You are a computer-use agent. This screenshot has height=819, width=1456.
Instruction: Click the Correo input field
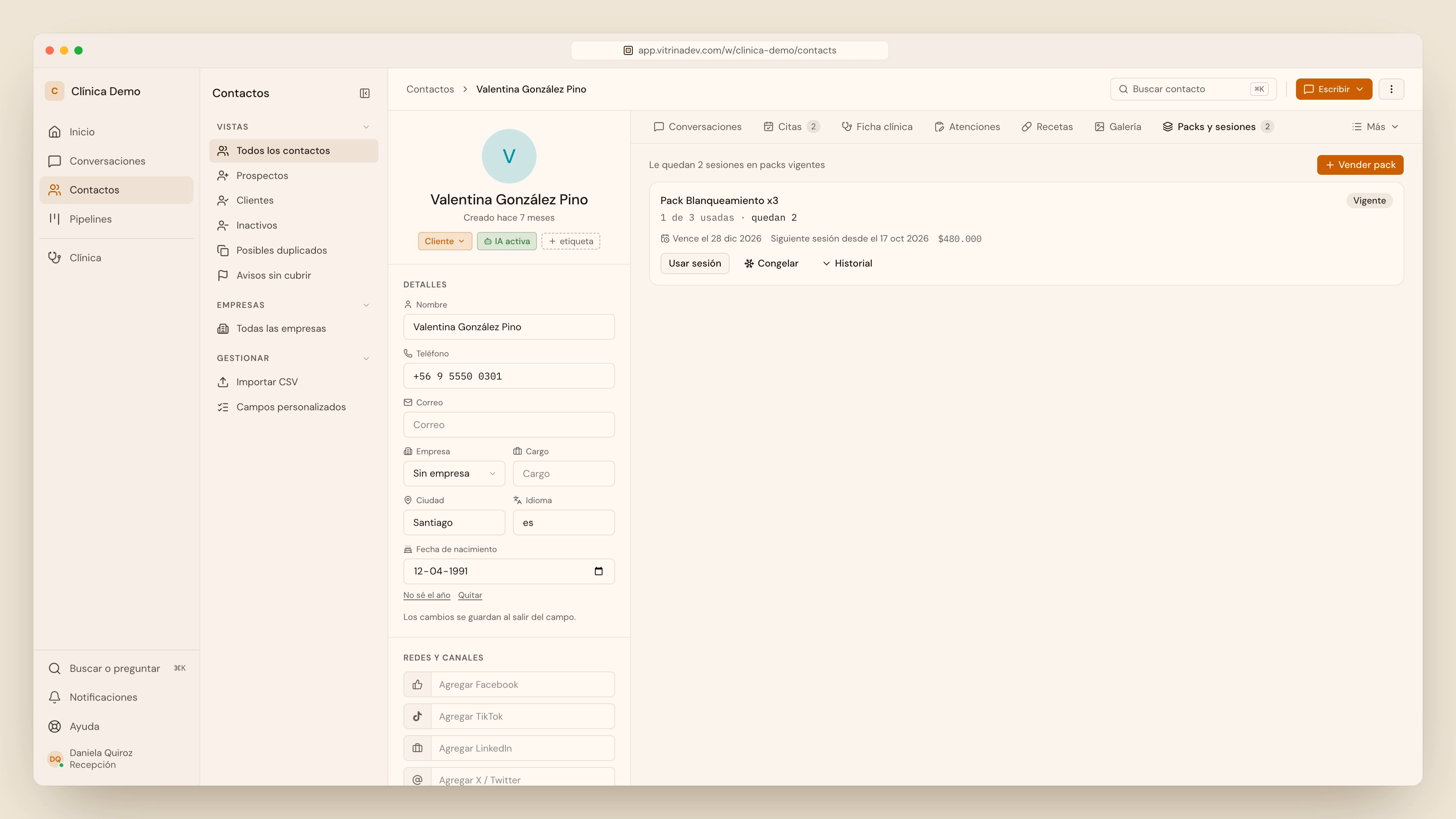click(509, 425)
